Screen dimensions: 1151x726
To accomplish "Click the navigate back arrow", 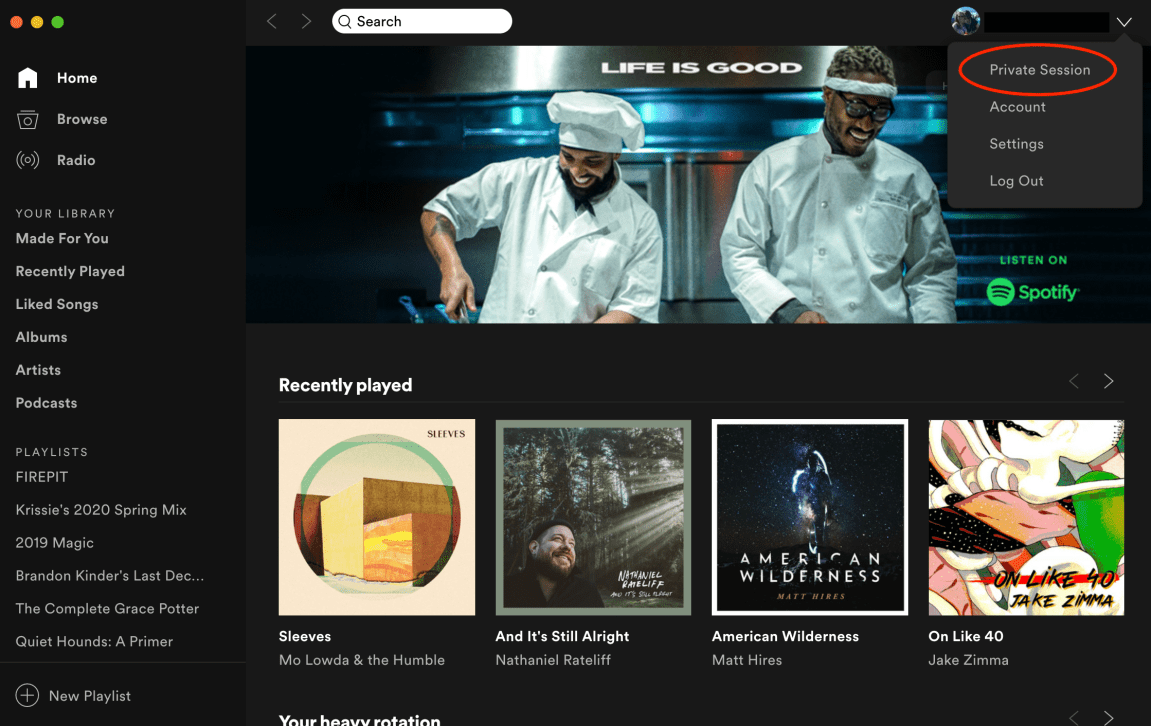I will click(x=271, y=20).
